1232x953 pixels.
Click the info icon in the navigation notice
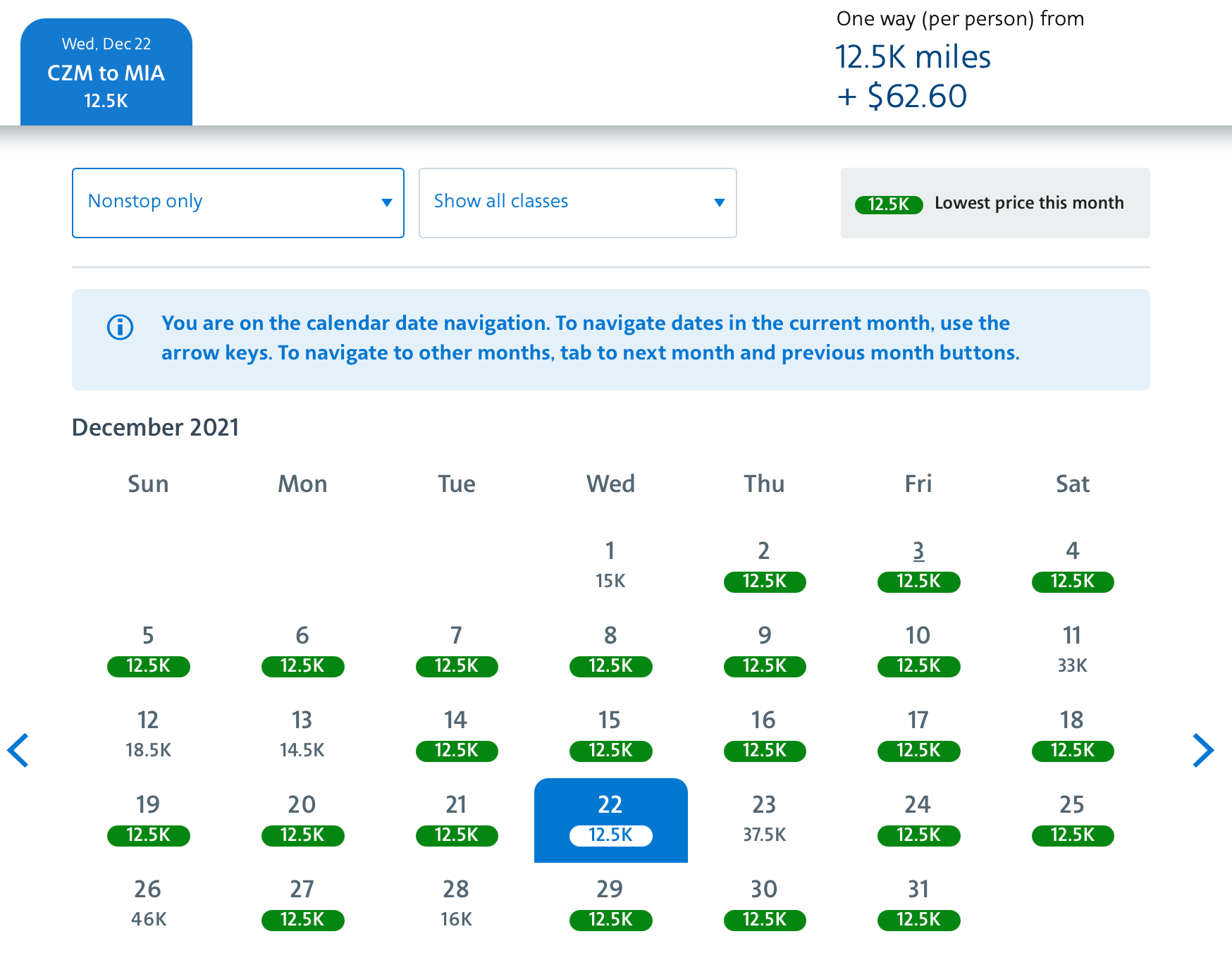click(120, 327)
